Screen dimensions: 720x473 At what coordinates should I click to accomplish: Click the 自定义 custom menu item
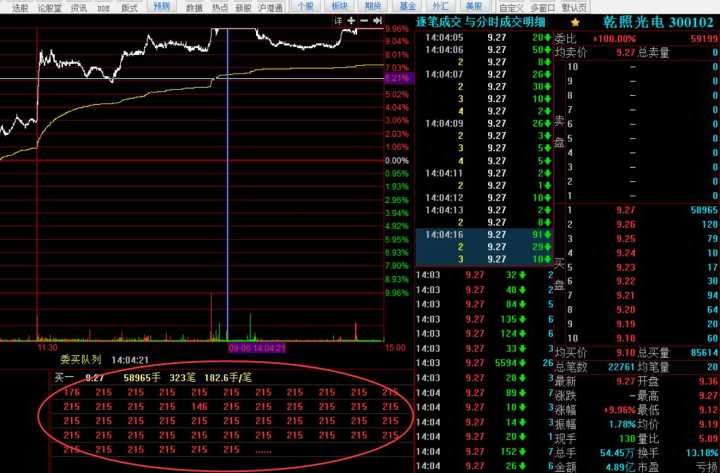tap(512, 6)
